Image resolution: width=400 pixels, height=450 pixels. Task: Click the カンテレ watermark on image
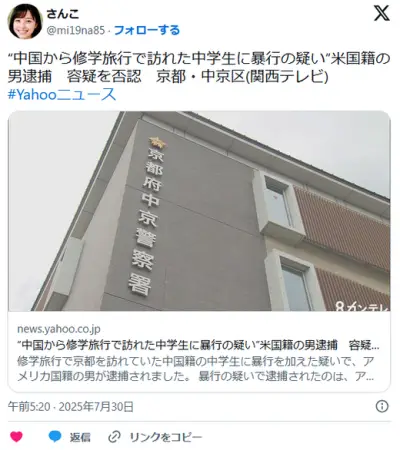pos(362,306)
